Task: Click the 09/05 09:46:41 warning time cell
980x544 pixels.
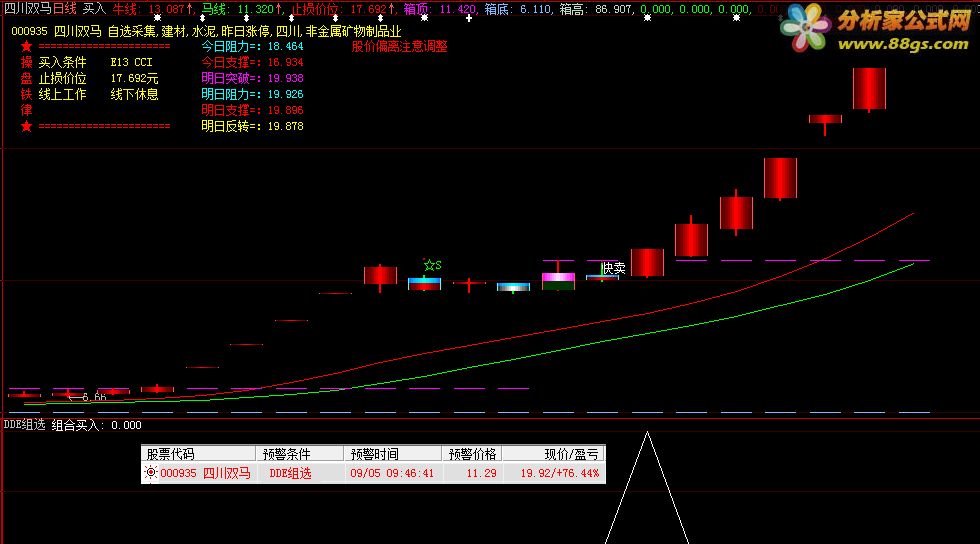Action: point(392,473)
